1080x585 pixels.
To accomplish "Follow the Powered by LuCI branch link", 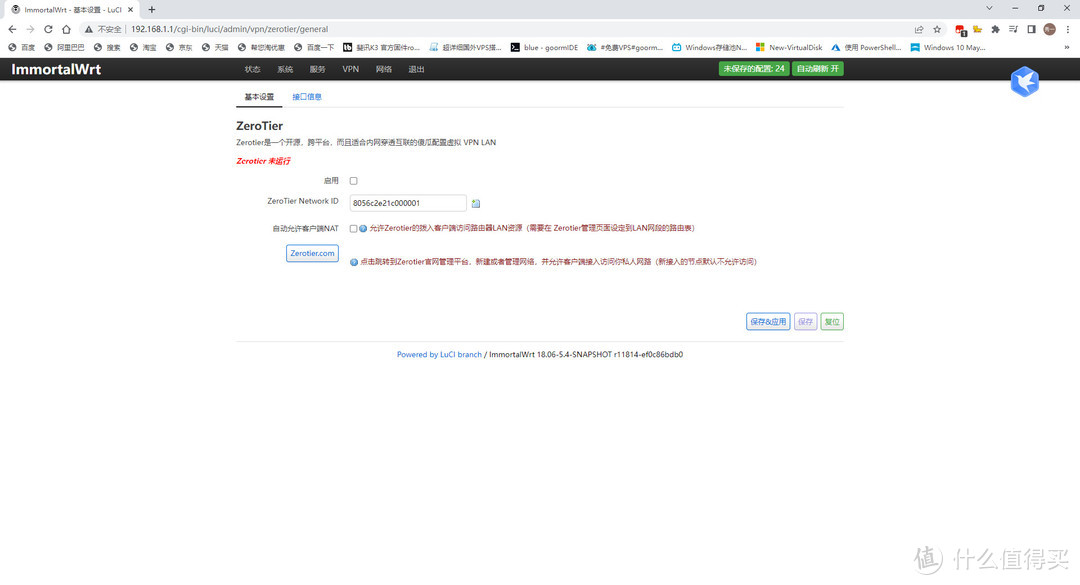I will click(439, 354).
